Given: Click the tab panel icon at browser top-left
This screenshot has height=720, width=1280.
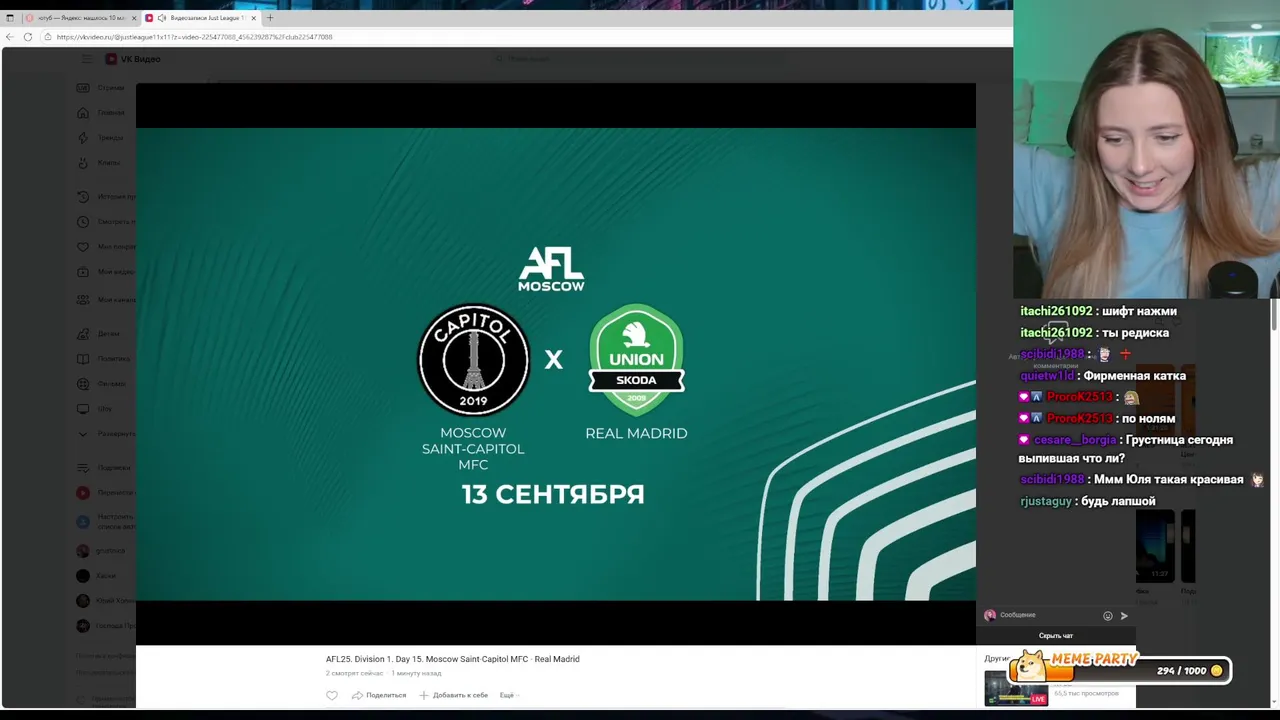Looking at the screenshot, I should pos(10,18).
